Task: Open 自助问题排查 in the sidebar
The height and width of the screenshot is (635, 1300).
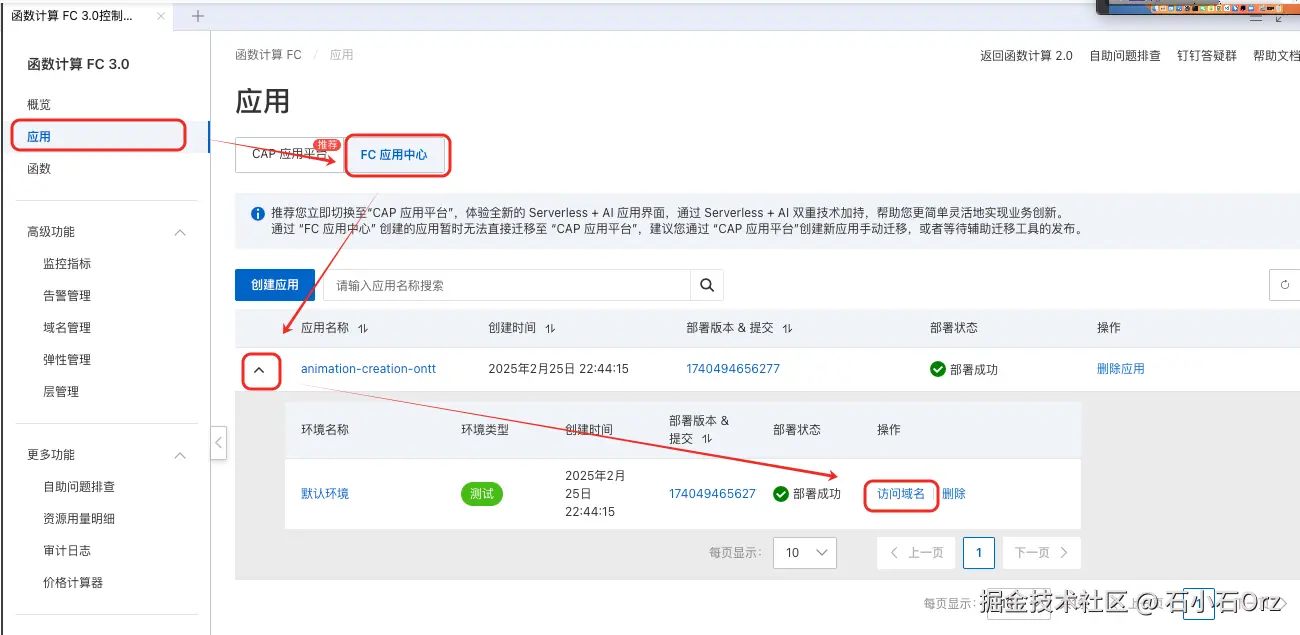Action: [x=79, y=487]
